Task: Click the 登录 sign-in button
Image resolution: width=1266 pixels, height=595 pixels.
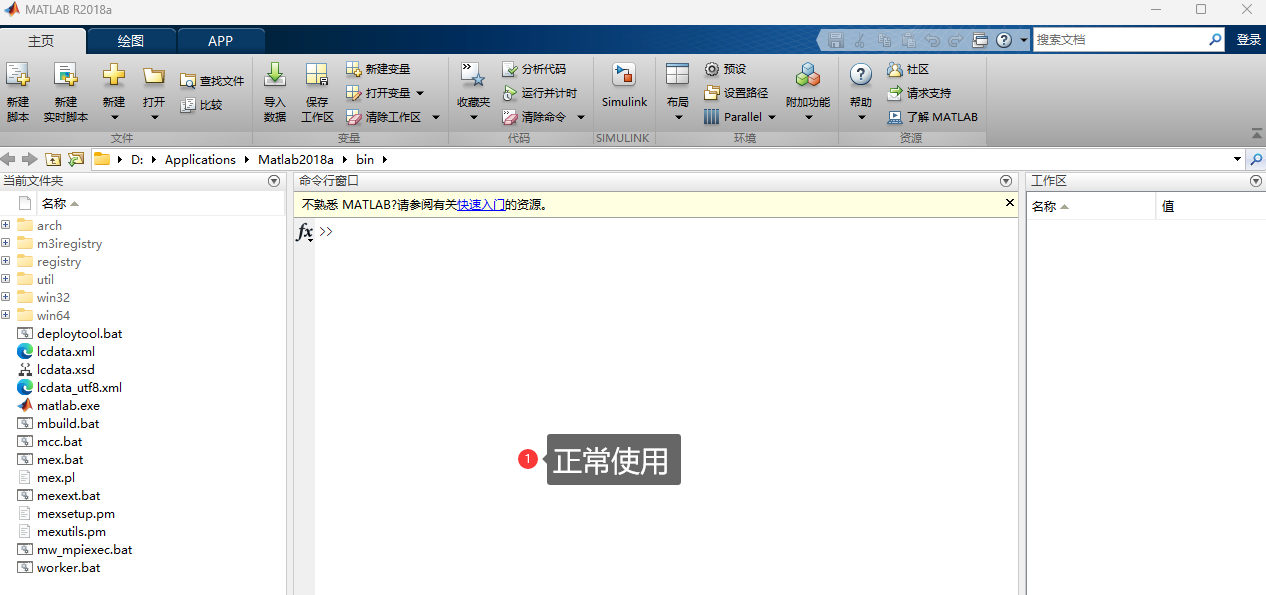Action: pyautogui.click(x=1249, y=40)
